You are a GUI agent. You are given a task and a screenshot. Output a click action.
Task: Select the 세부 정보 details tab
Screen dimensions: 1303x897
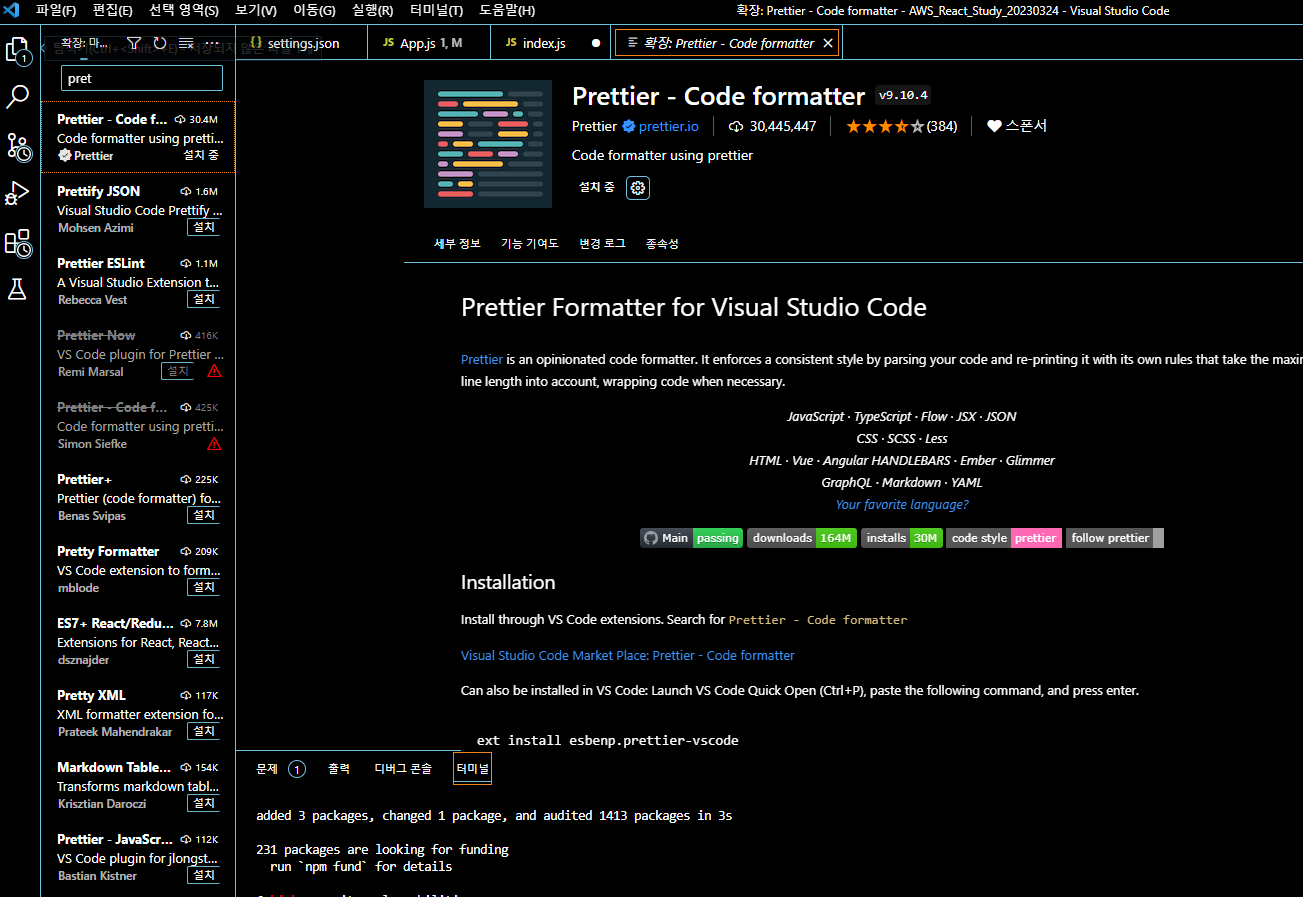[457, 244]
